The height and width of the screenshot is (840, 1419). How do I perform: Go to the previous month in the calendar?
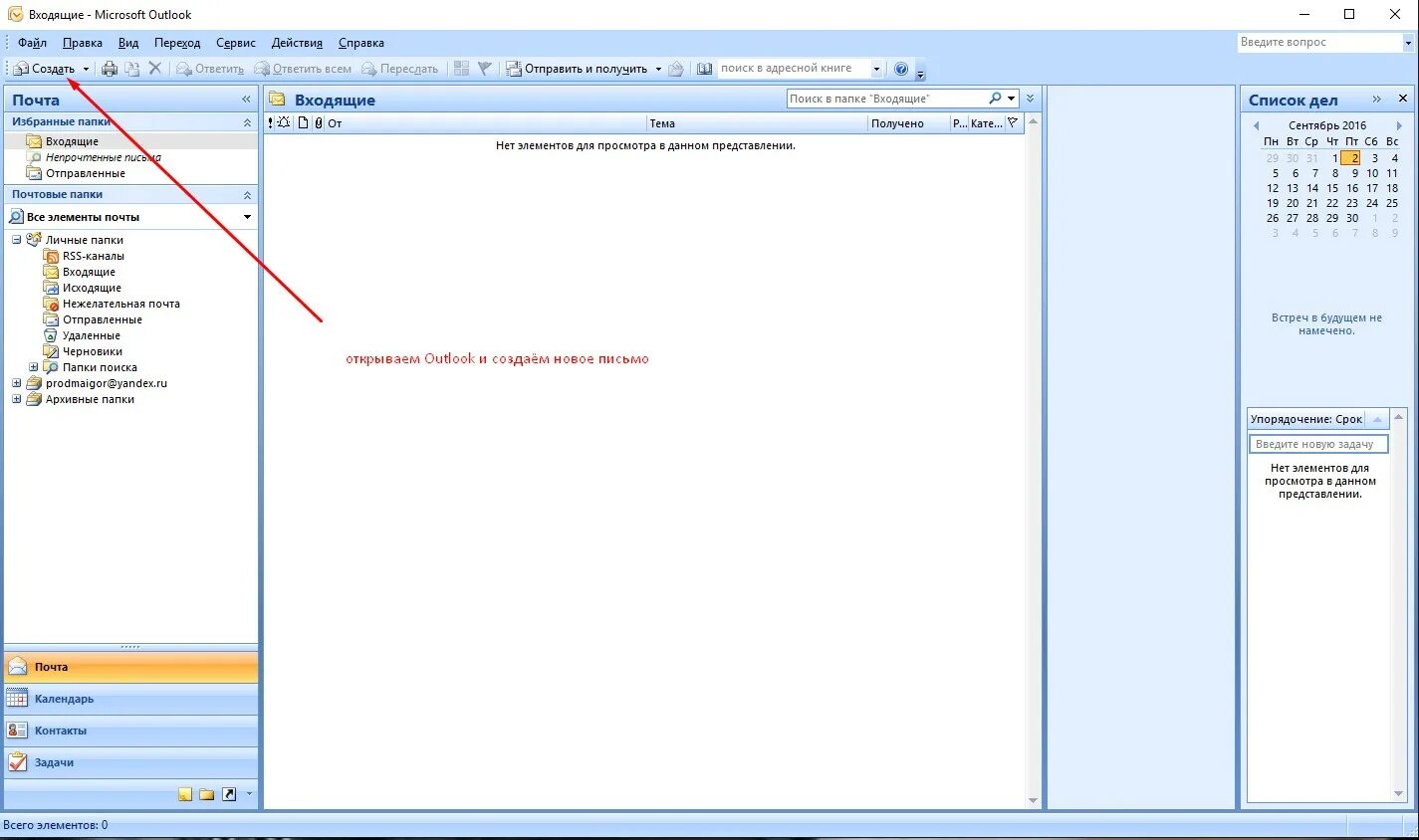[1256, 125]
